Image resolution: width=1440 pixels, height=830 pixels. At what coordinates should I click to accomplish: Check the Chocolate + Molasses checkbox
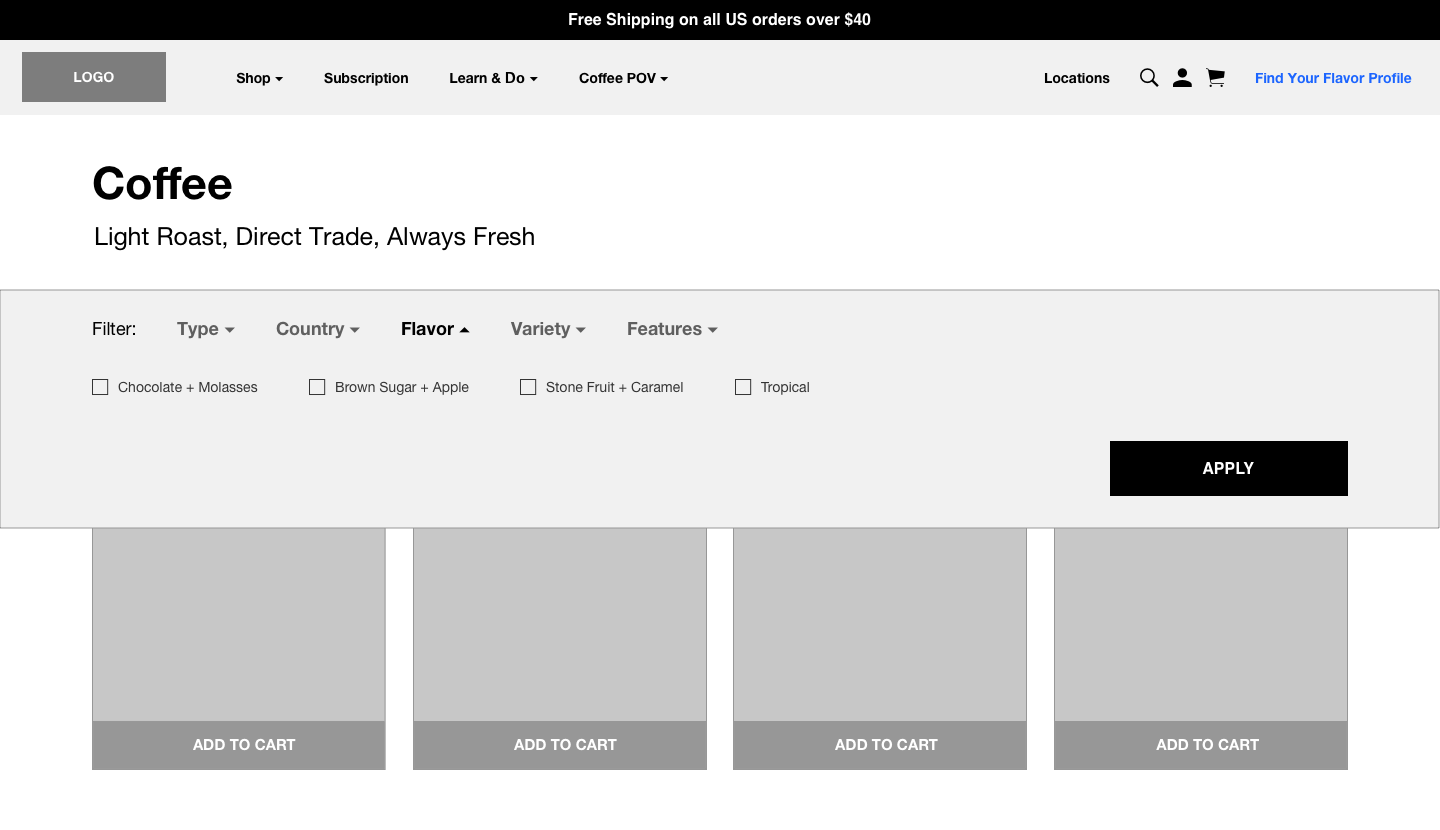click(x=100, y=387)
